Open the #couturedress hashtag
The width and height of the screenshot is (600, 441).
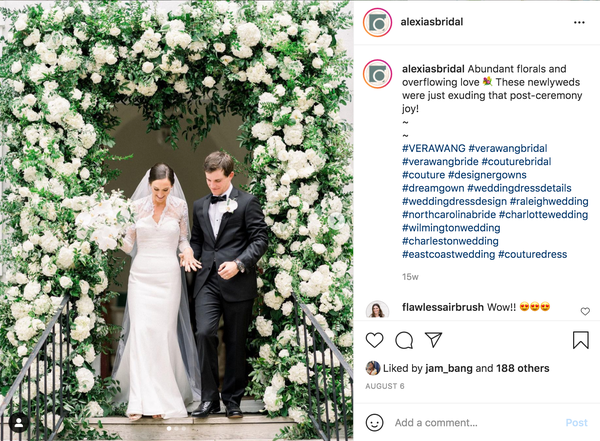pyautogui.click(x=532, y=254)
